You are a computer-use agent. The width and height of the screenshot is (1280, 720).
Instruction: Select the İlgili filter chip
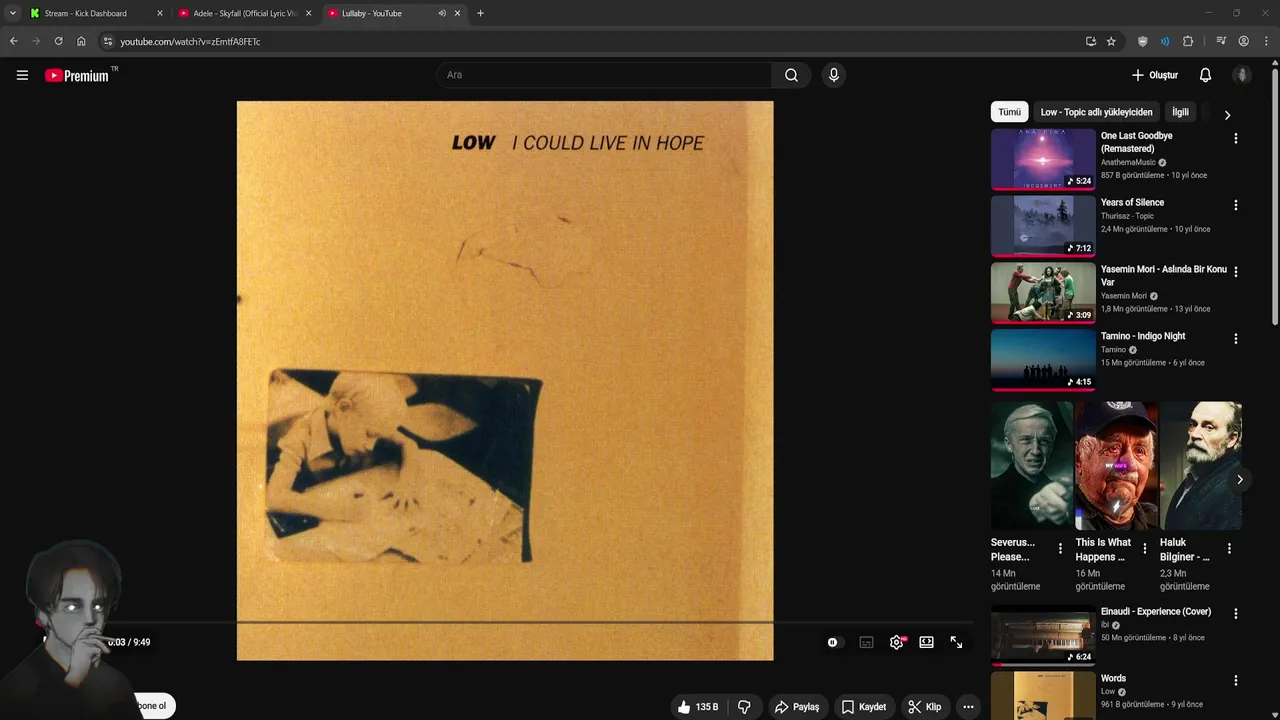(x=1181, y=112)
